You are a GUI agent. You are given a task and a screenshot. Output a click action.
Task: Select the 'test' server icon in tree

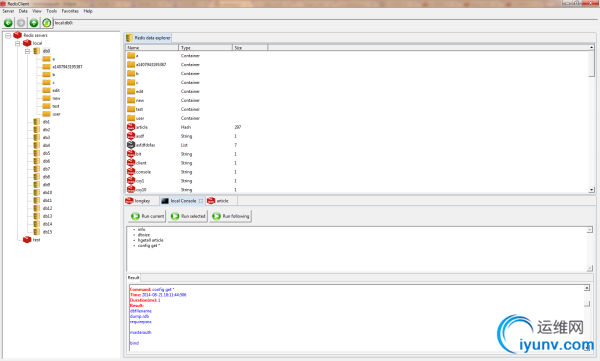pyautogui.click(x=27, y=240)
